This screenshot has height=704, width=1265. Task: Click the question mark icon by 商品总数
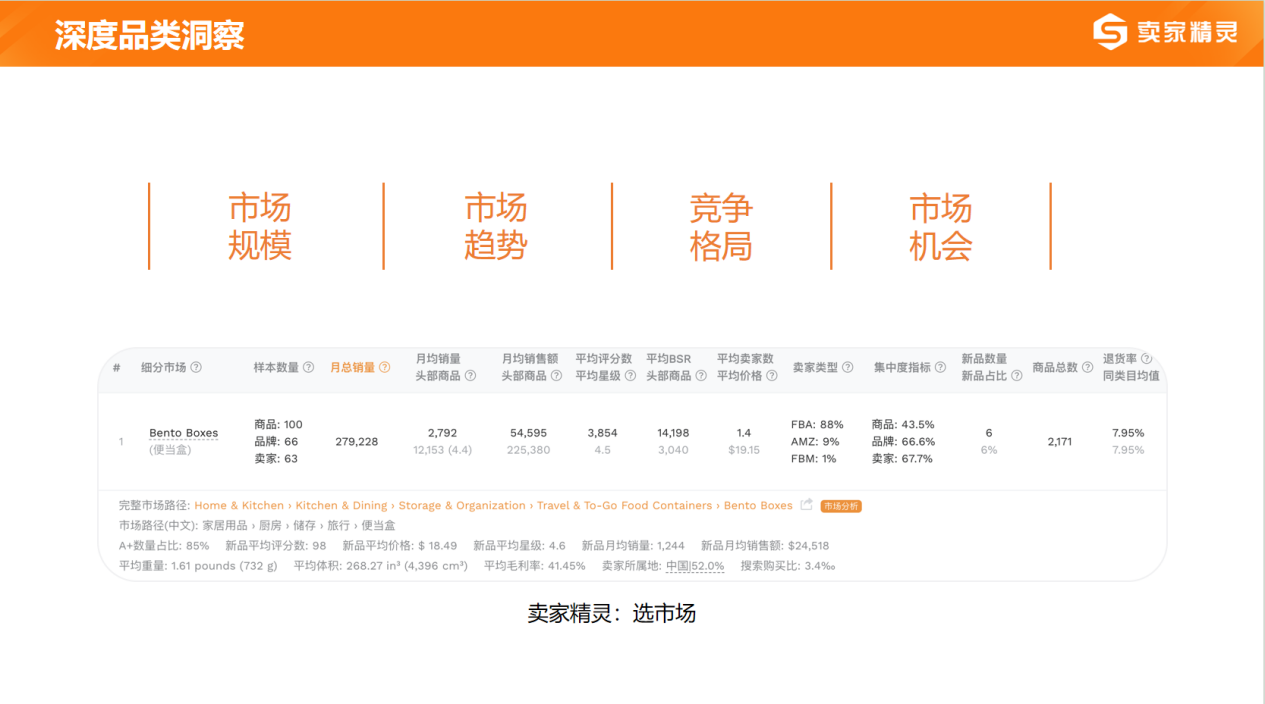point(1086,366)
